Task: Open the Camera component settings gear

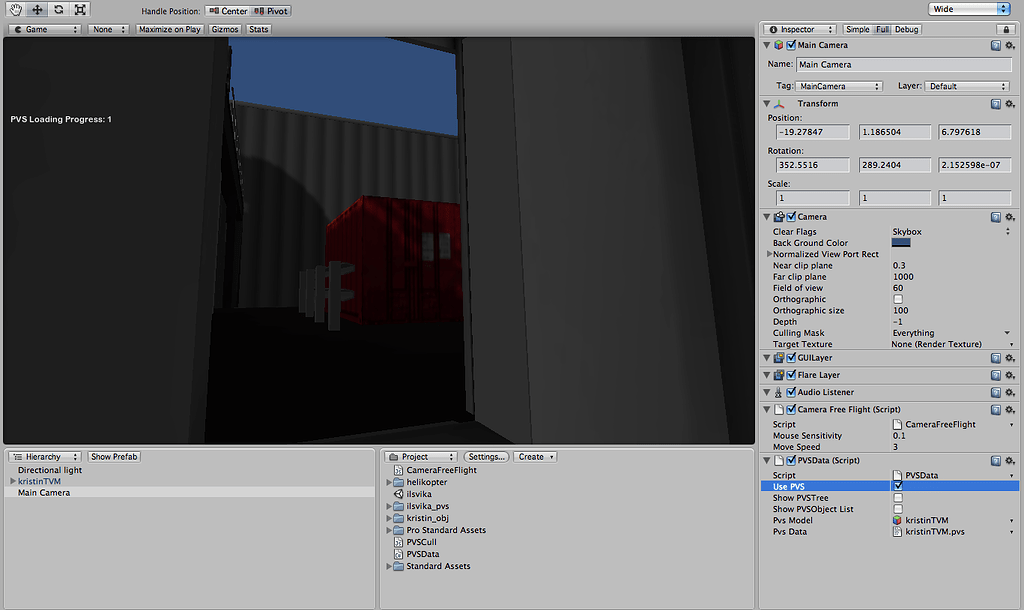Action: pyautogui.click(x=1009, y=216)
